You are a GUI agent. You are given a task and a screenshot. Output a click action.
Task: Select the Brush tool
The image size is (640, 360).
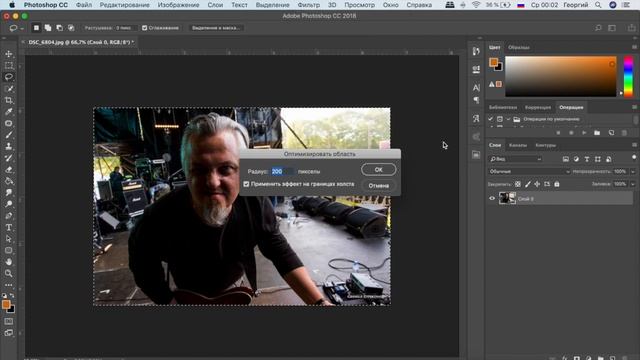(9, 135)
